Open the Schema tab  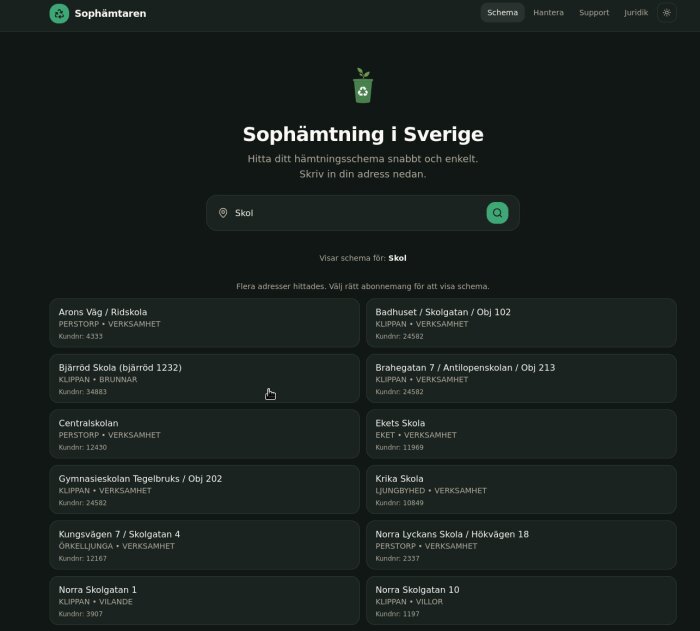pos(502,13)
